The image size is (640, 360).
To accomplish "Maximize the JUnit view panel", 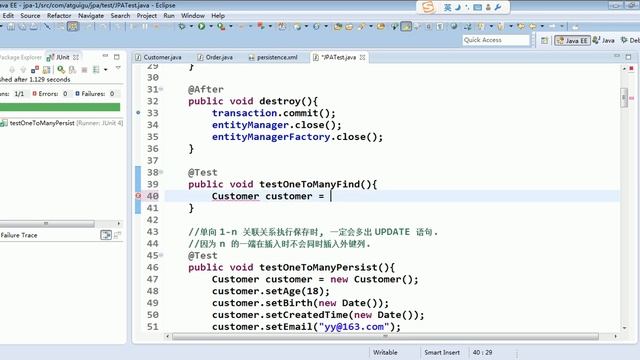I will 117,57.
